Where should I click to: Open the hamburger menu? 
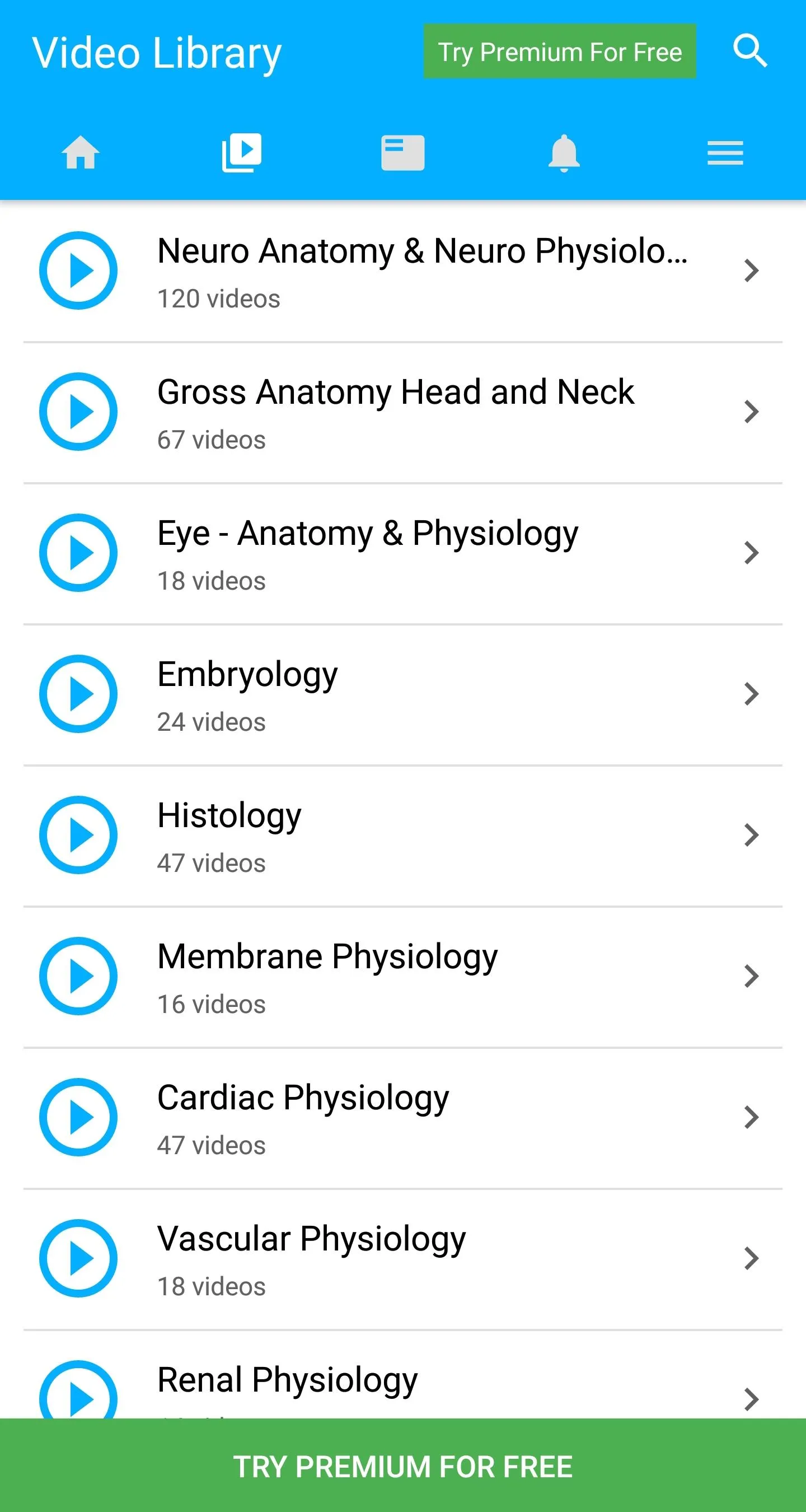point(725,153)
